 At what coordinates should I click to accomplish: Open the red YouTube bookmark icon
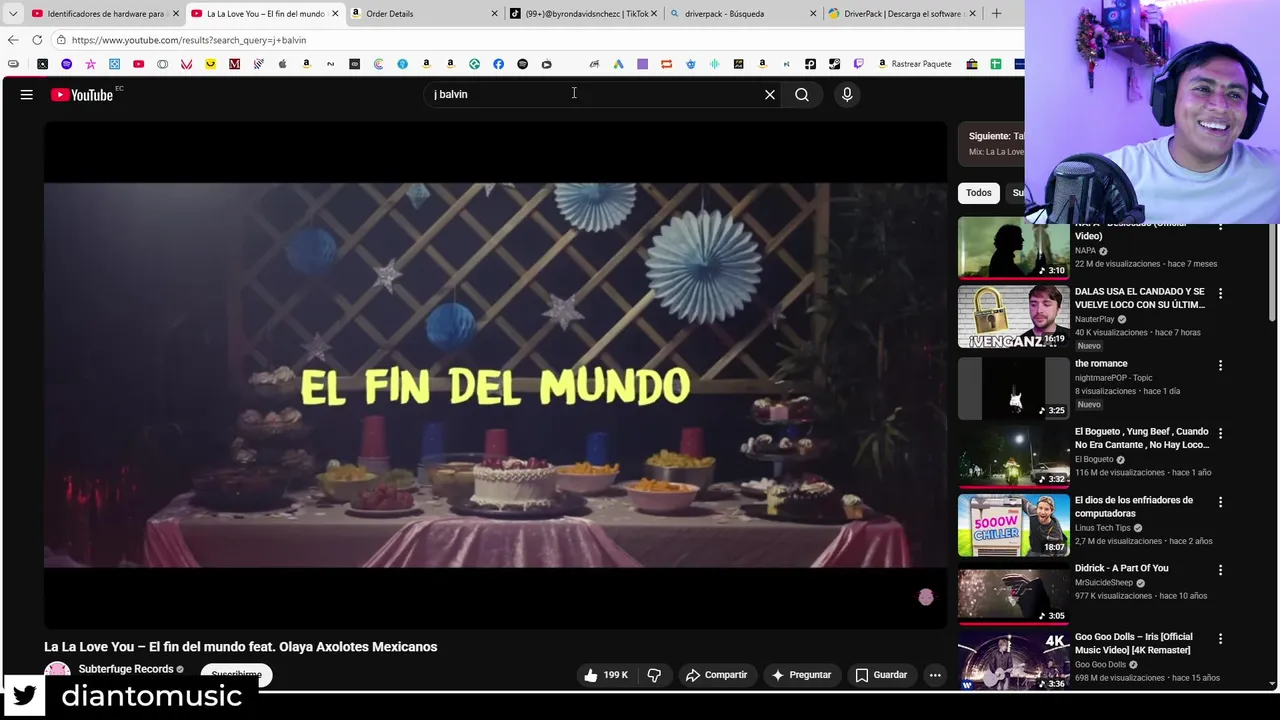point(138,64)
